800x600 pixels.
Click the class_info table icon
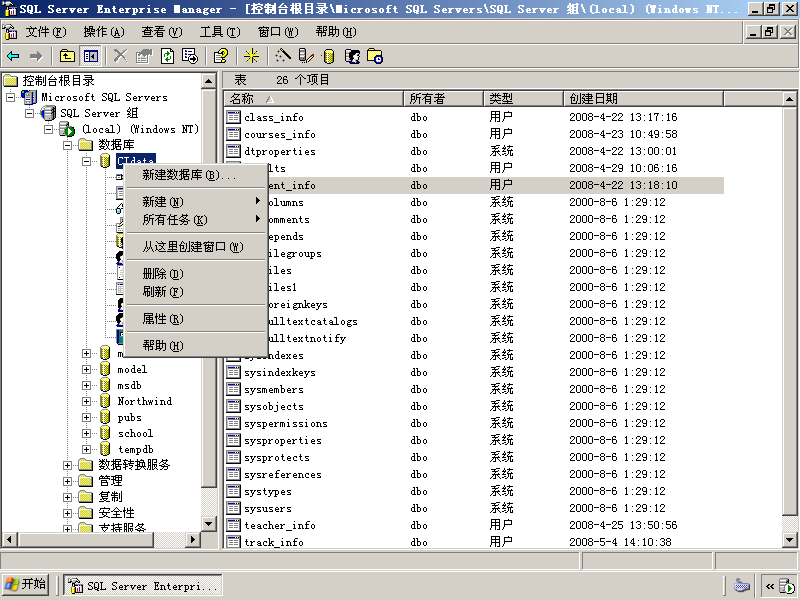233,117
